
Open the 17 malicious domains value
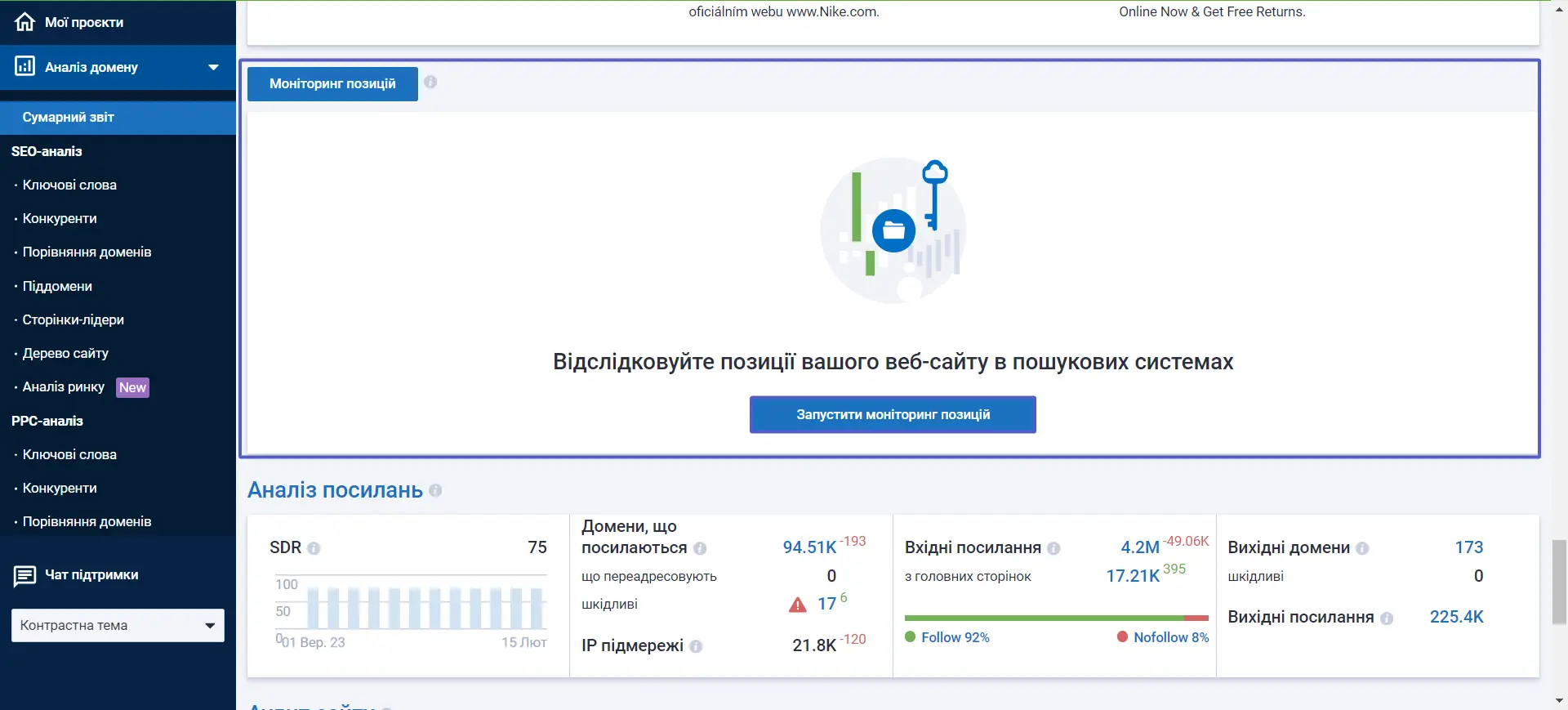pyautogui.click(x=826, y=604)
